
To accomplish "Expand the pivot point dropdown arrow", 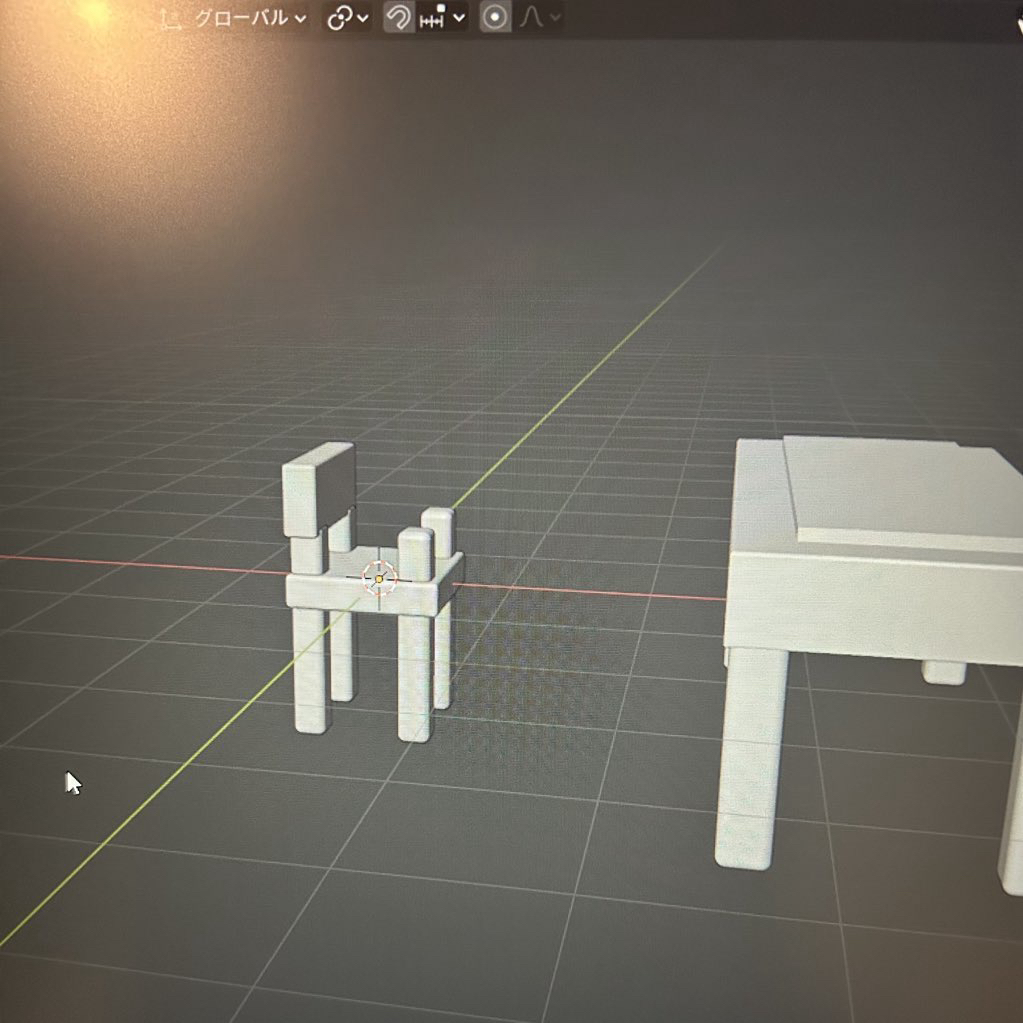I will coord(362,18).
